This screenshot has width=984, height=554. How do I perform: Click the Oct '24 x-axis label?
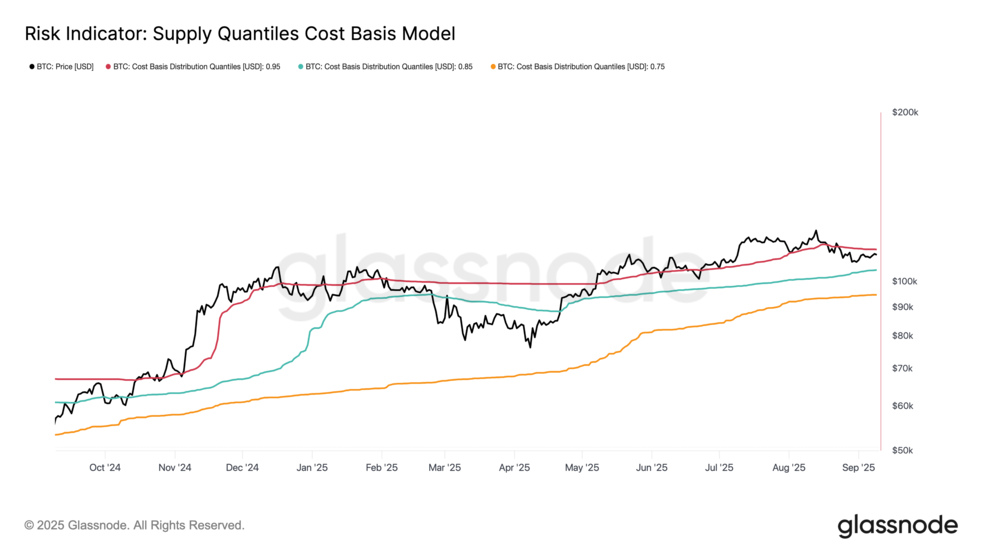(105, 467)
